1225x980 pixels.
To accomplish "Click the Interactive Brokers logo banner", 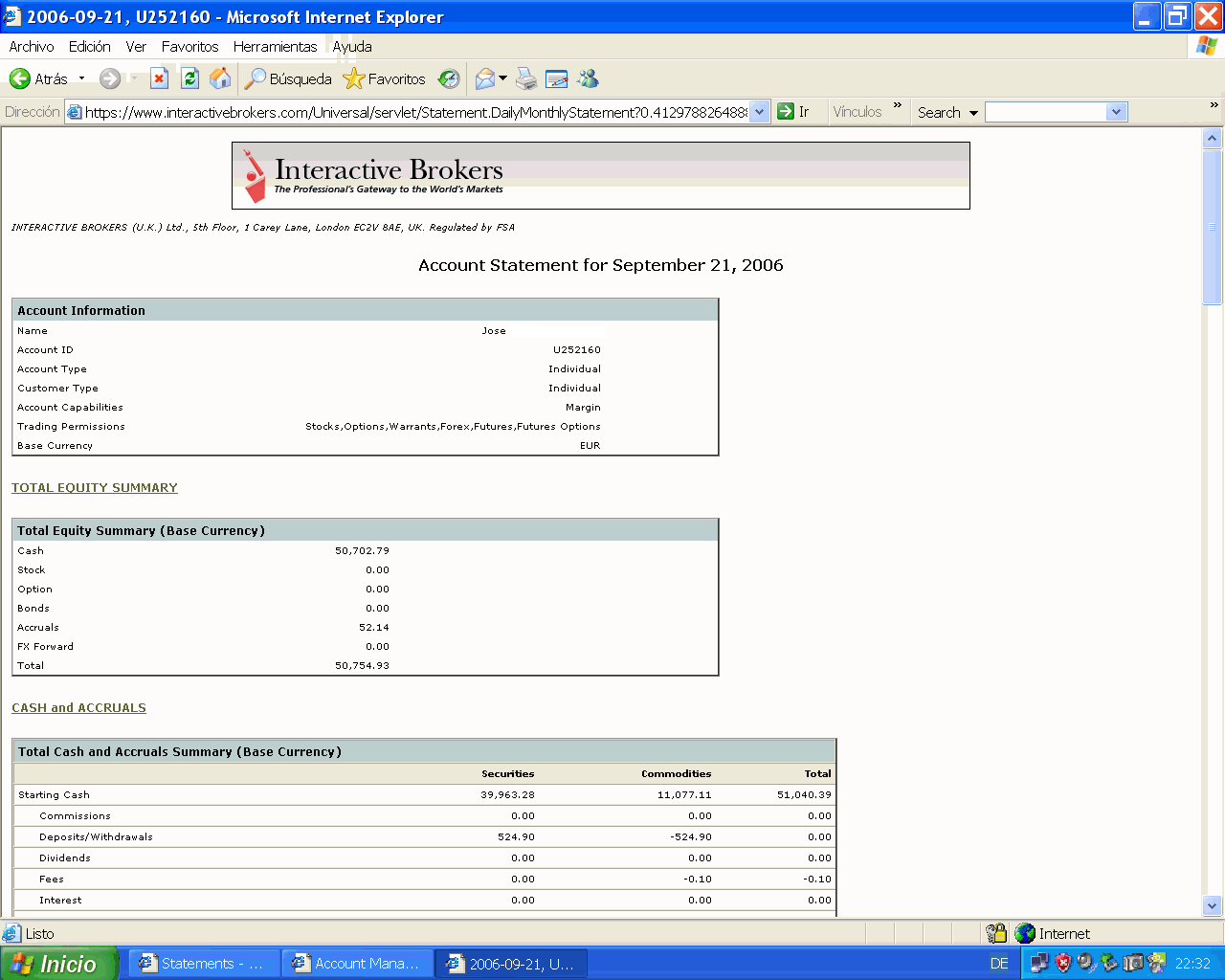I will (601, 175).
